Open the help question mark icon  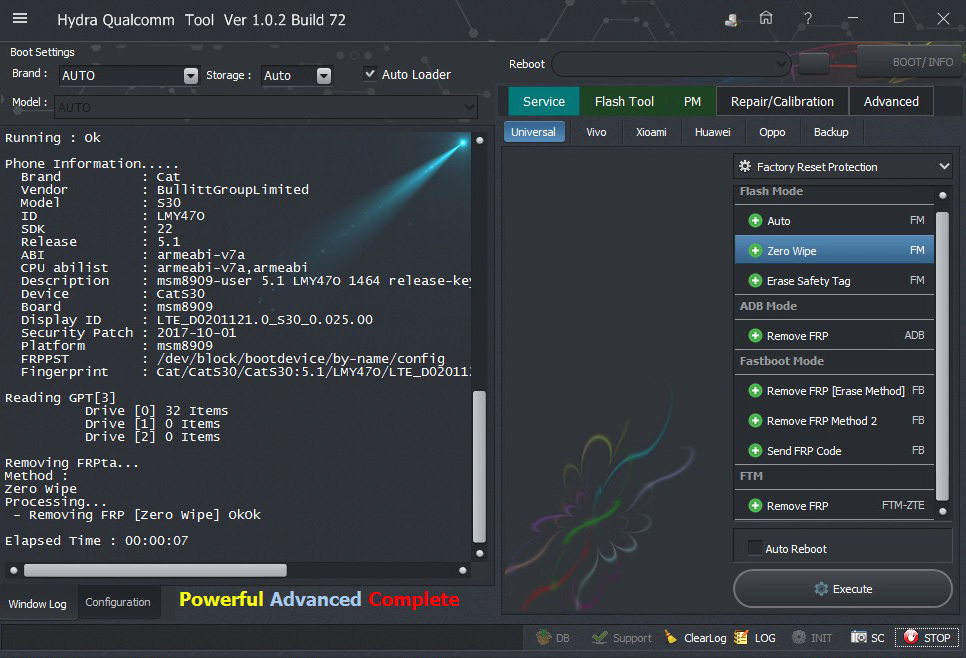point(808,18)
